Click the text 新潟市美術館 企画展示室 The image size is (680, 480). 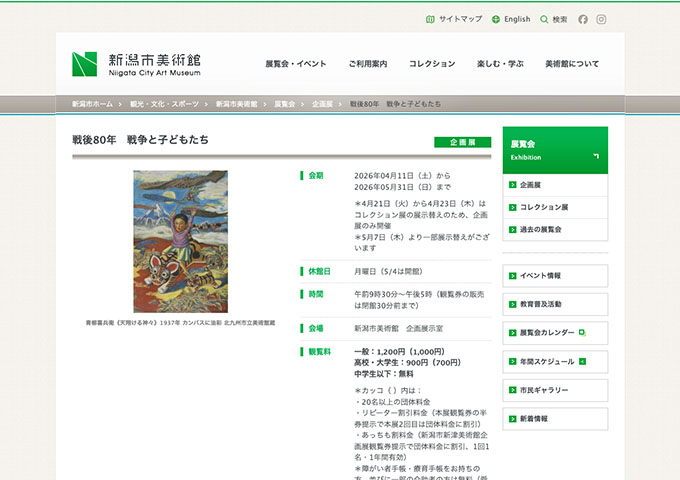(x=399, y=329)
